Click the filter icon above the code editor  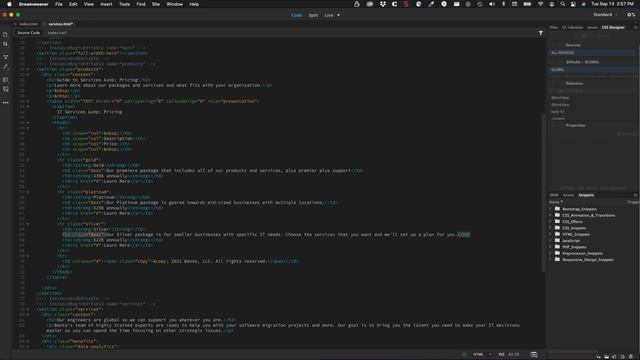tap(540, 33)
